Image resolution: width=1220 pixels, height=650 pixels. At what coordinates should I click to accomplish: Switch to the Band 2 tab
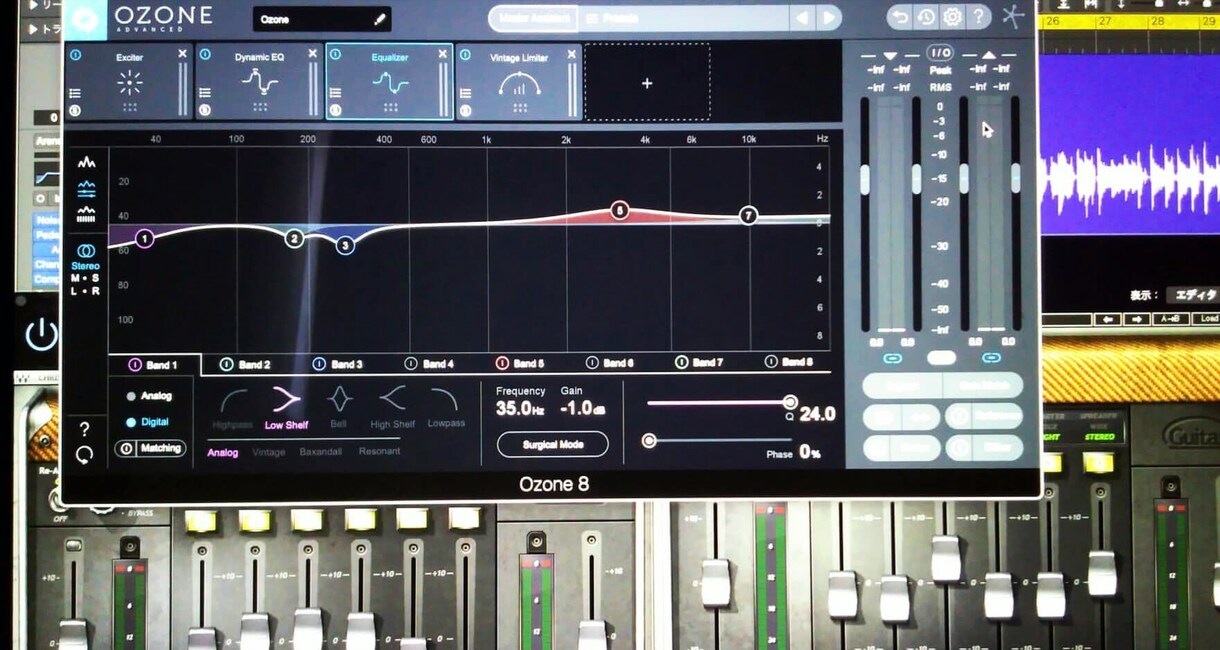click(x=245, y=364)
